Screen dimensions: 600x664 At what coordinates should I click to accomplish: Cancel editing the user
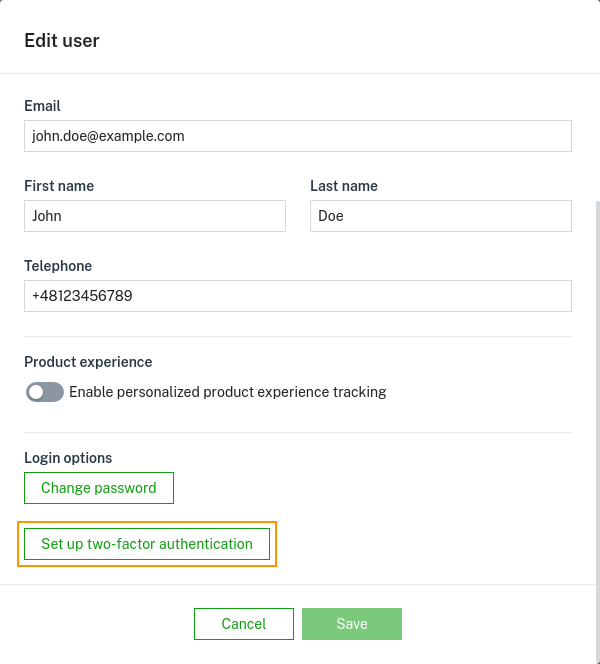coord(244,624)
